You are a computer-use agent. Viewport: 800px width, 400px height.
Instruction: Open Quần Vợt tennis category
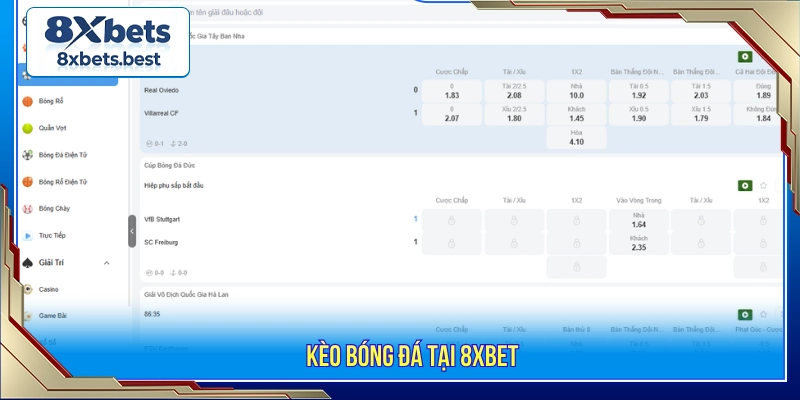click(x=53, y=128)
